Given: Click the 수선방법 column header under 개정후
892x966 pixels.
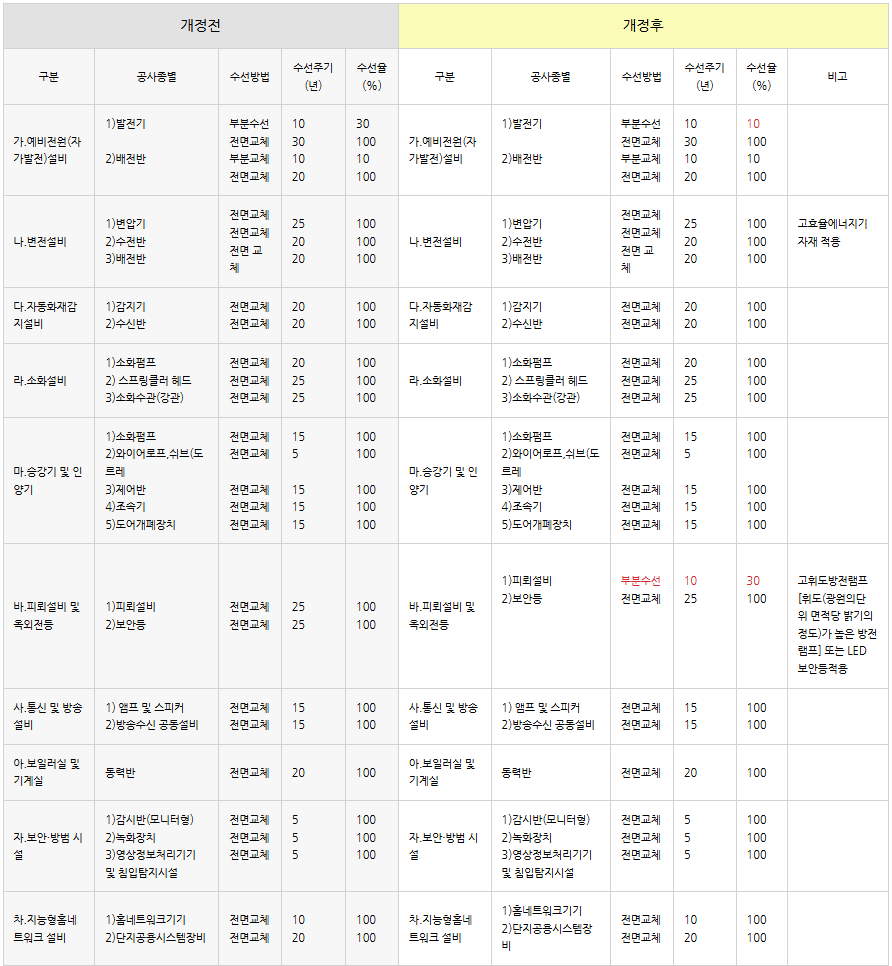Looking at the screenshot, I should [x=641, y=76].
